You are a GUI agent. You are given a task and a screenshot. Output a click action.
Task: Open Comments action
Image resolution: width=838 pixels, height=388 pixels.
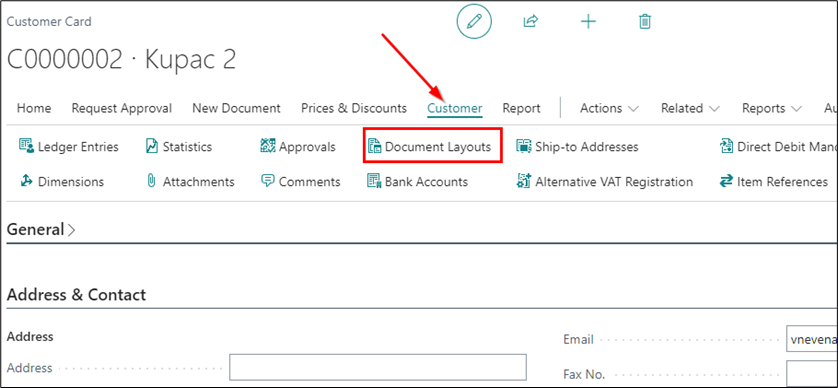300,182
